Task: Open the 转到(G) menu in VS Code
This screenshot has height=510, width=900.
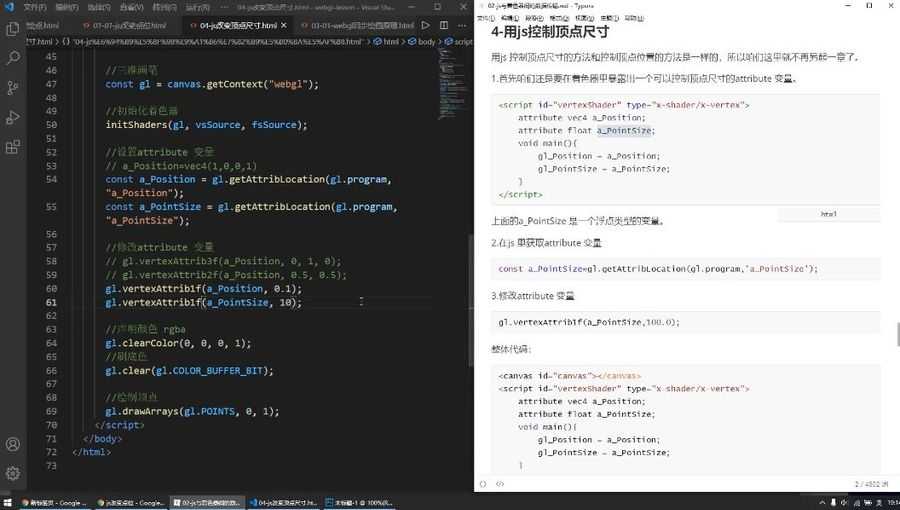Action: pyautogui.click(x=165, y=7)
